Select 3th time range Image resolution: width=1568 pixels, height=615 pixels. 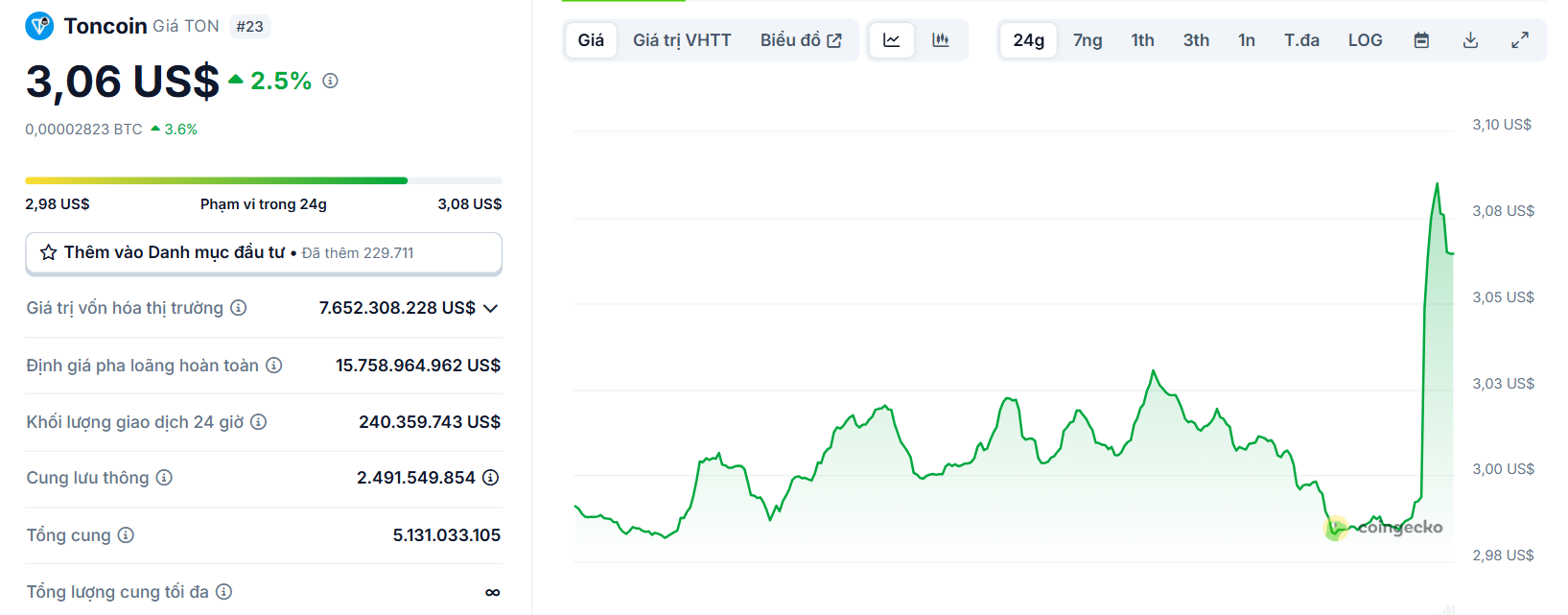click(1196, 40)
